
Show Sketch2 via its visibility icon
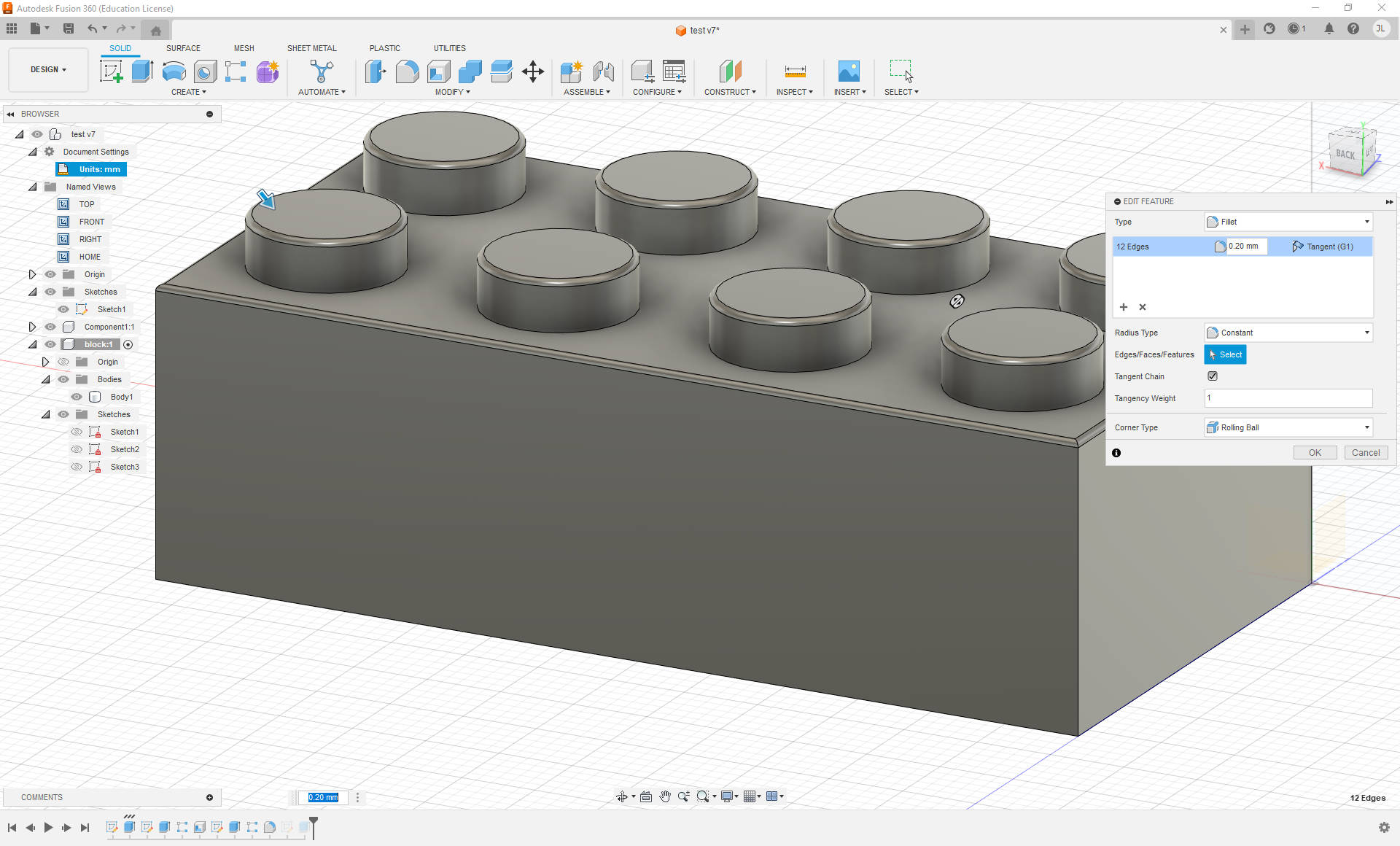coord(77,449)
